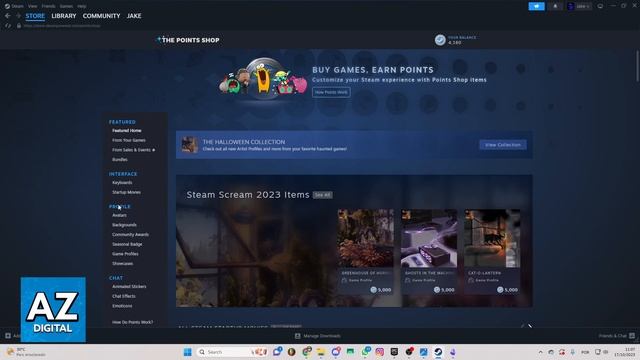Open the Greenhouse game profile item card

(365, 252)
